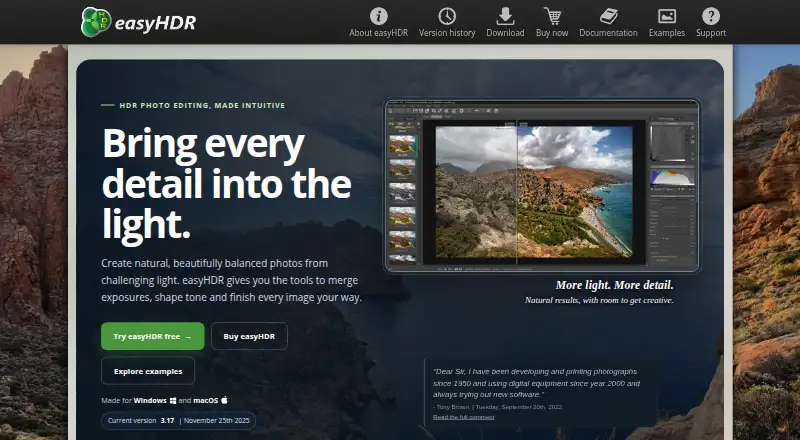Open the Buy now menu label
The image size is (800, 440).
[x=552, y=33]
